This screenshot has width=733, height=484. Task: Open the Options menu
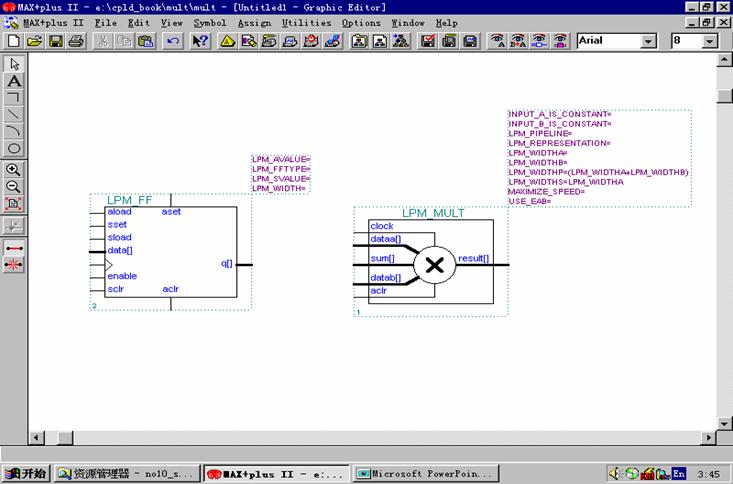pyautogui.click(x=361, y=22)
